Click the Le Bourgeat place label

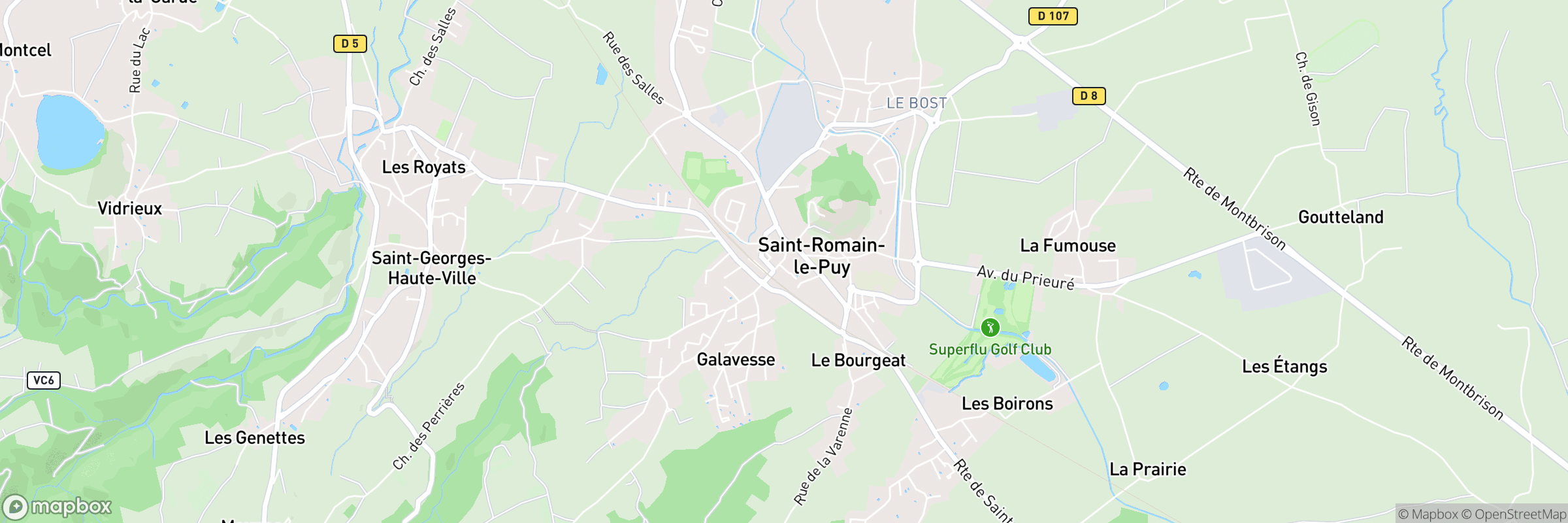tap(858, 361)
